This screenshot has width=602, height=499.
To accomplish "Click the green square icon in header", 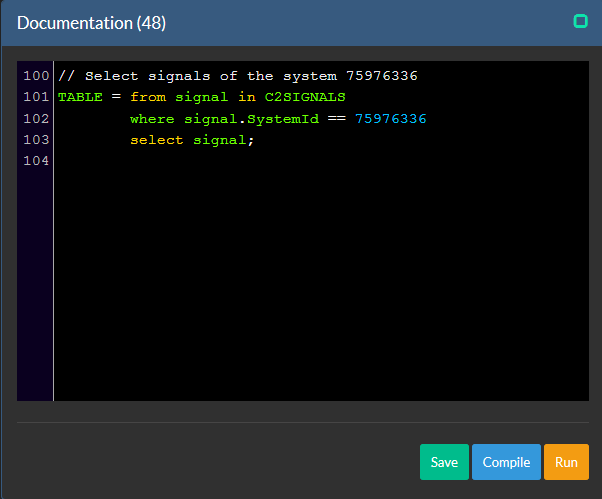I will (580, 21).
